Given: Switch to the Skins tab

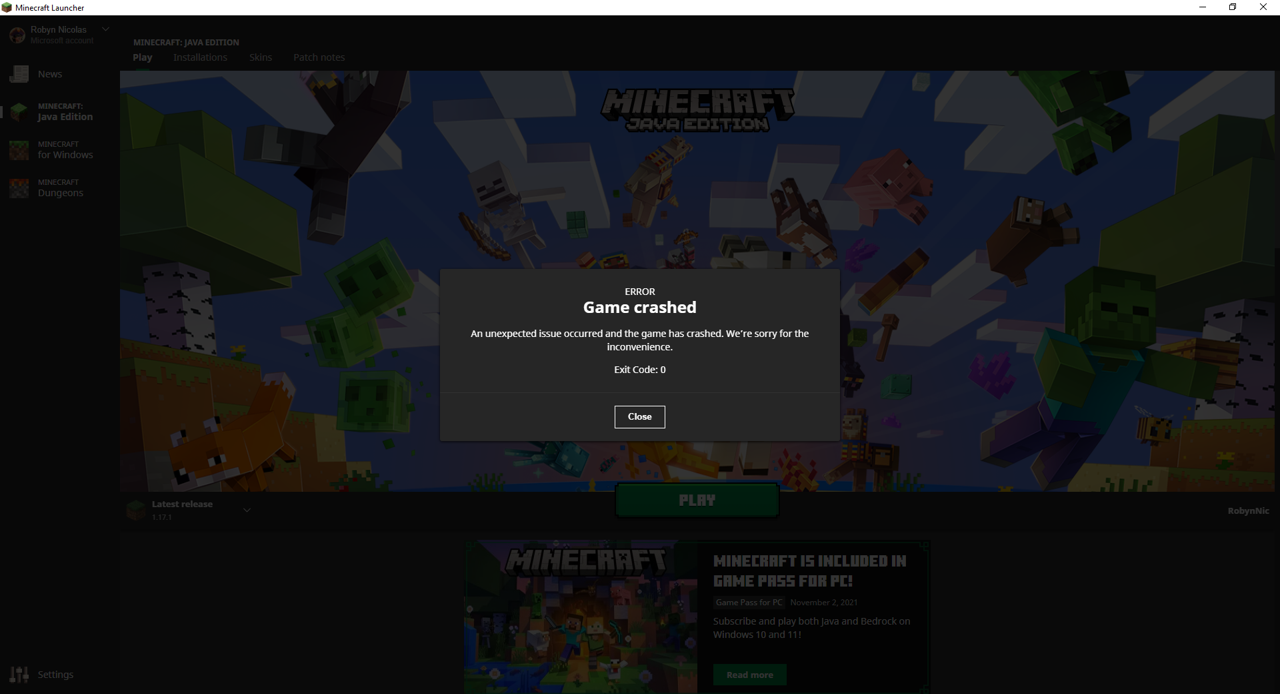Looking at the screenshot, I should [260, 57].
